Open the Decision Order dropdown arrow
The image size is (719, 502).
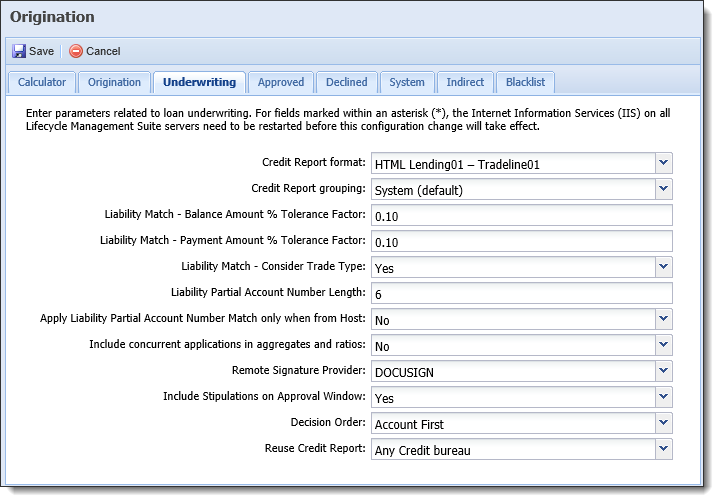(664, 423)
